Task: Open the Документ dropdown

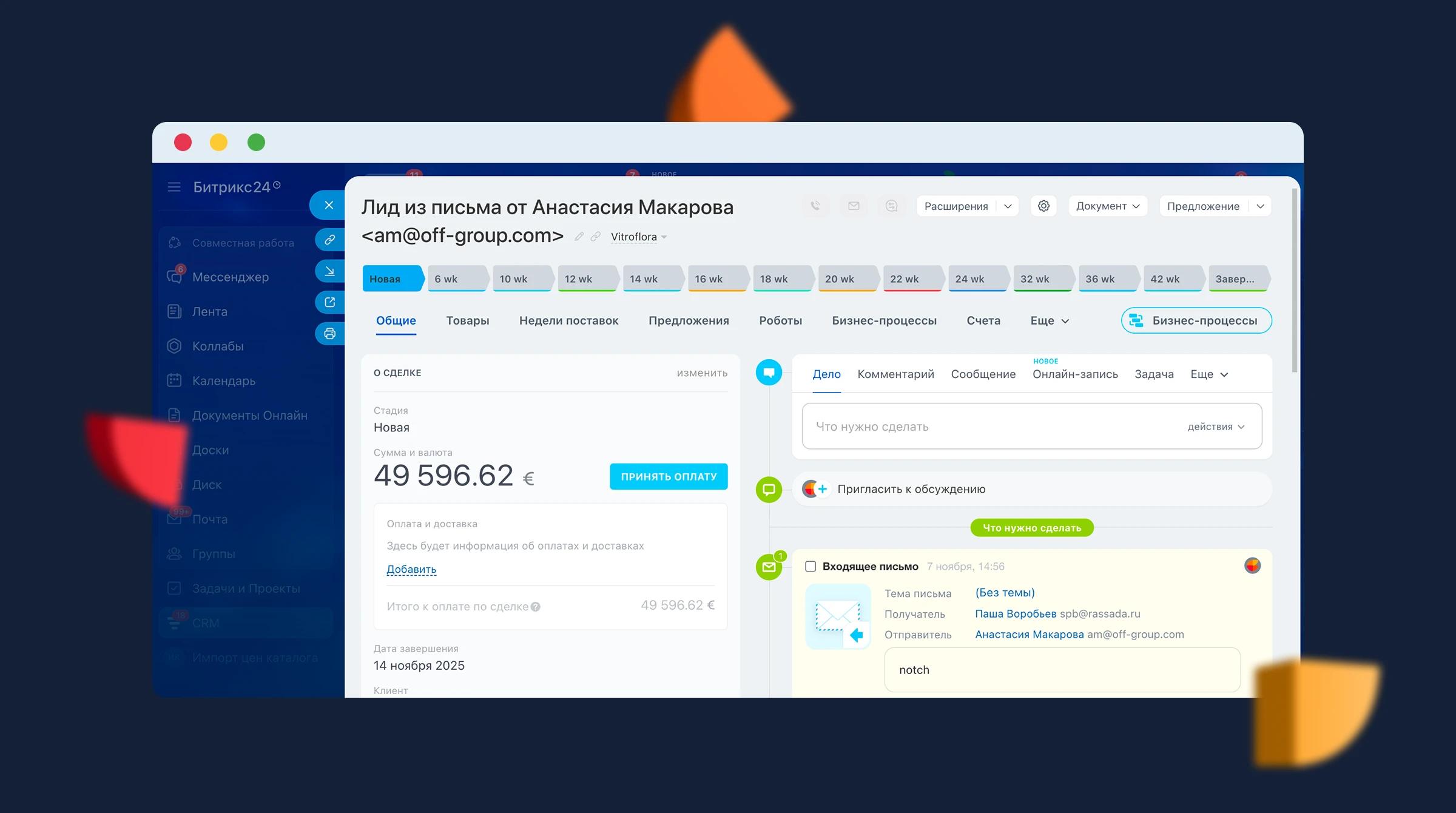Action: [1107, 206]
